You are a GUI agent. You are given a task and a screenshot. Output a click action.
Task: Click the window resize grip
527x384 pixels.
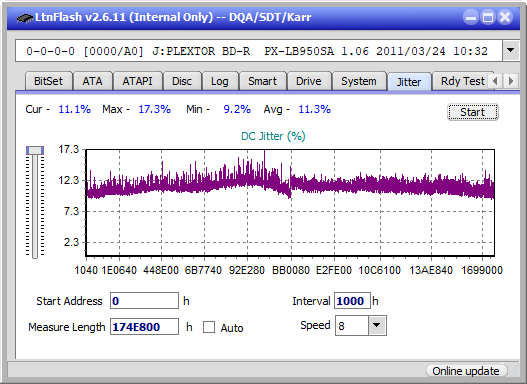(513, 371)
